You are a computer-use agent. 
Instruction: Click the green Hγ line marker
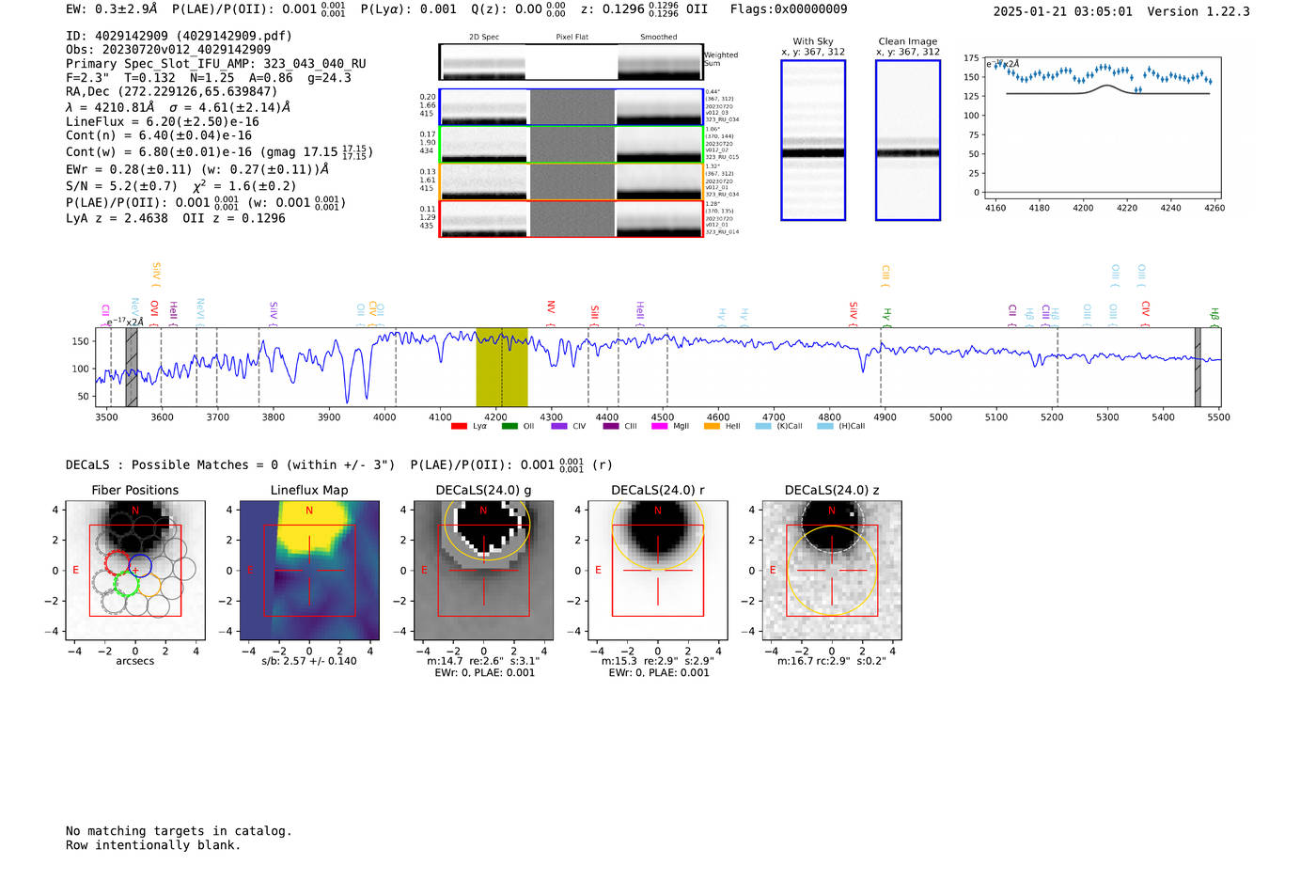point(885,317)
